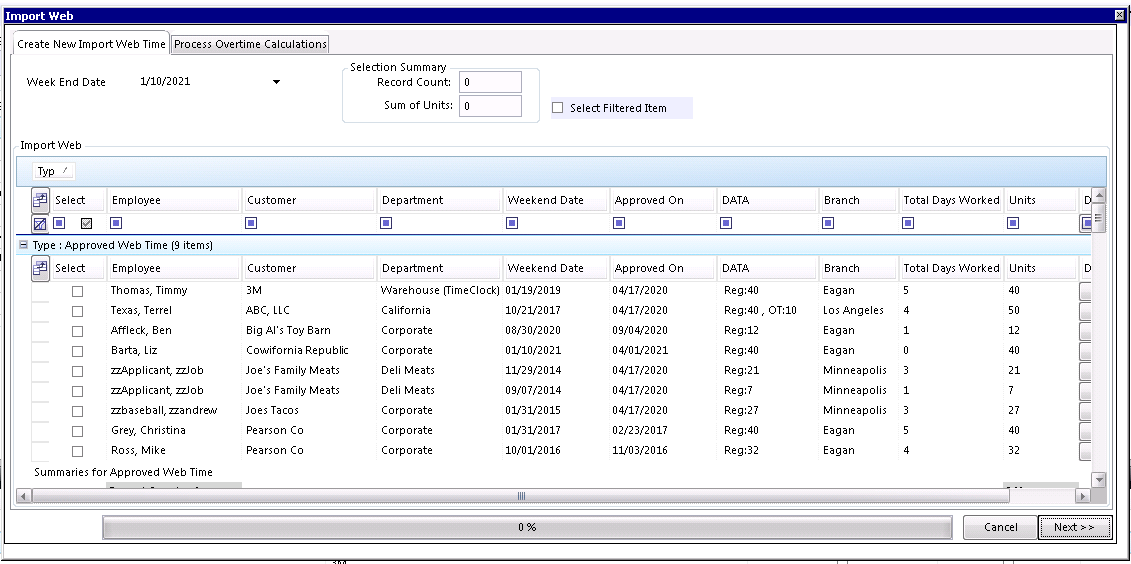
Task: Tick the checkbox for Affleck, Ben
Action: point(77,332)
